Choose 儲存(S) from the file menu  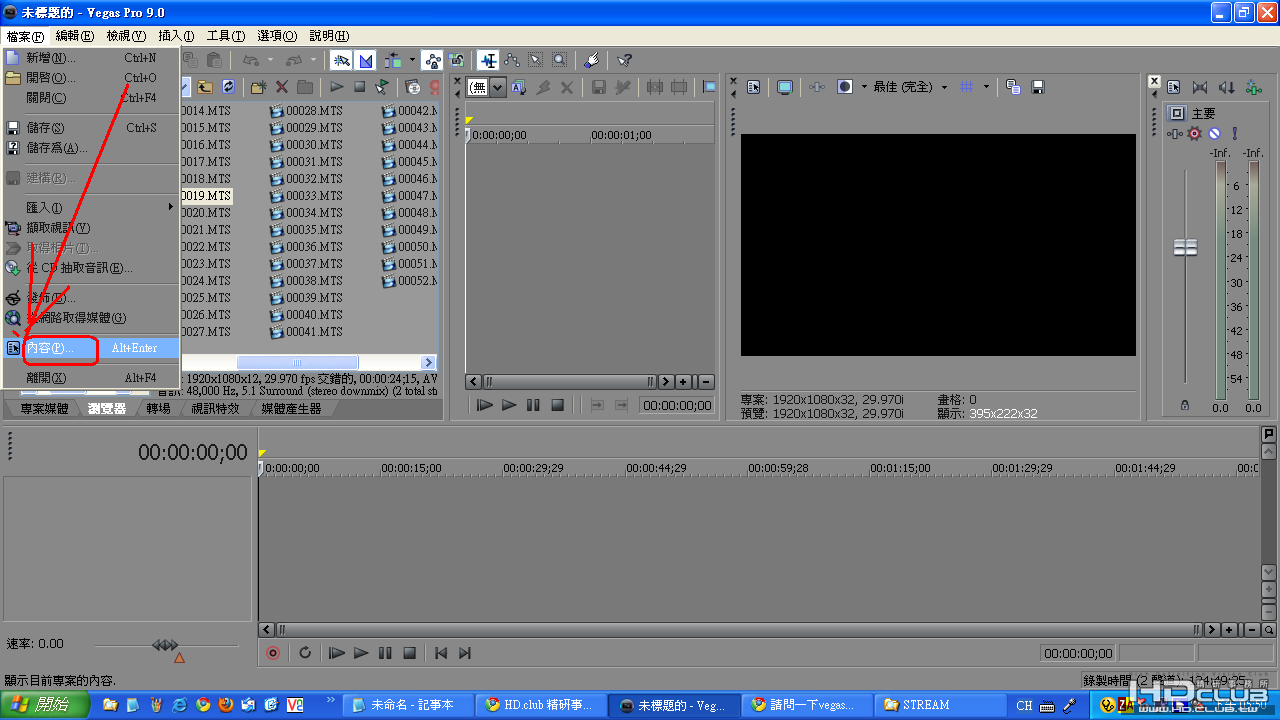point(91,128)
